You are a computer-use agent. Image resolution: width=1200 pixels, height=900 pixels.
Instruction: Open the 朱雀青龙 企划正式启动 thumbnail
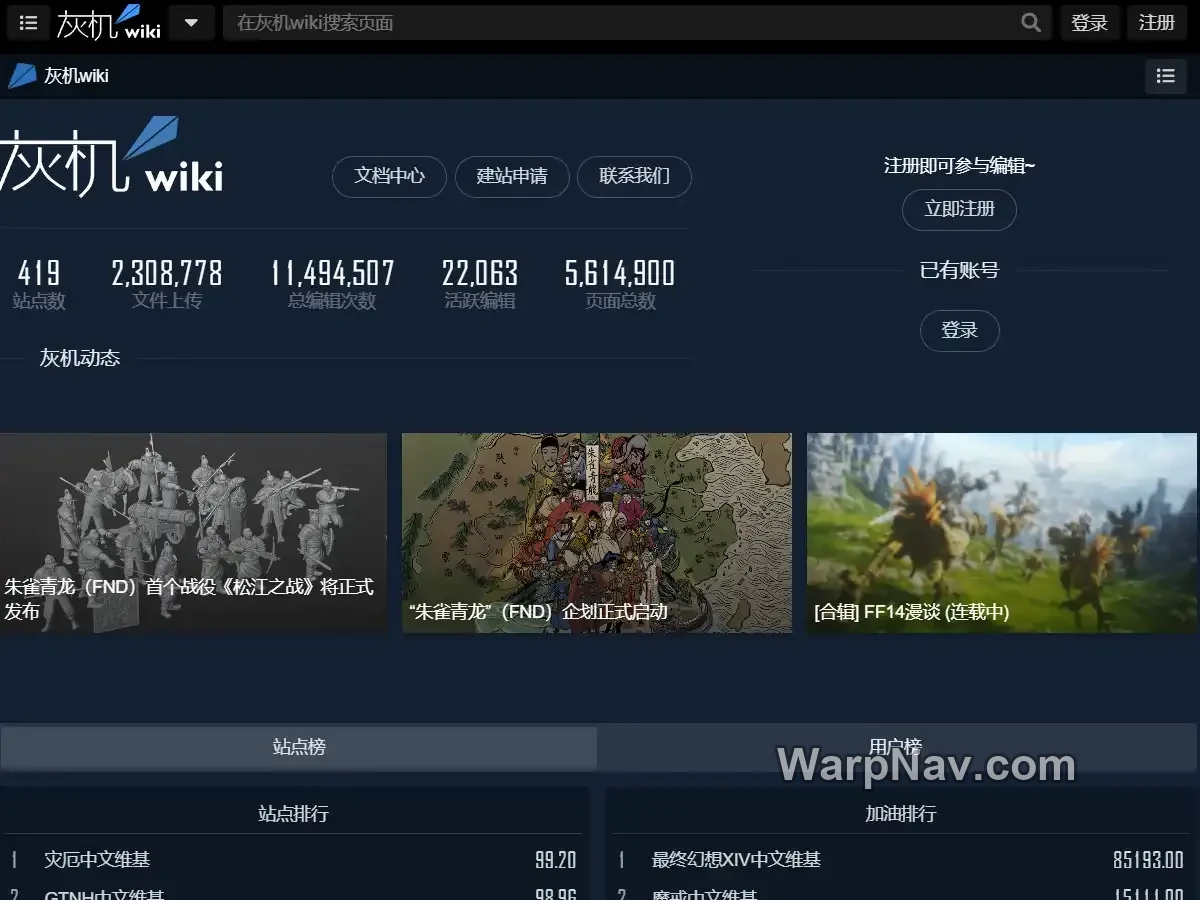pos(597,533)
